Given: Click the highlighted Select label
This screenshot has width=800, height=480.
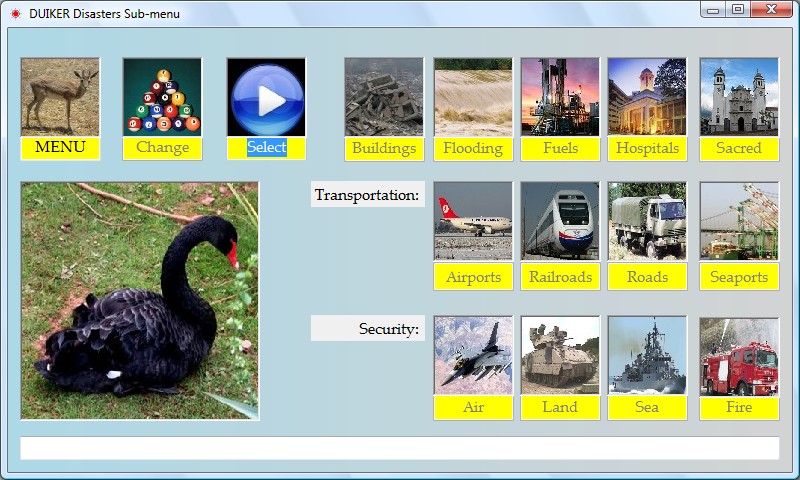Looking at the screenshot, I should pos(266,148).
